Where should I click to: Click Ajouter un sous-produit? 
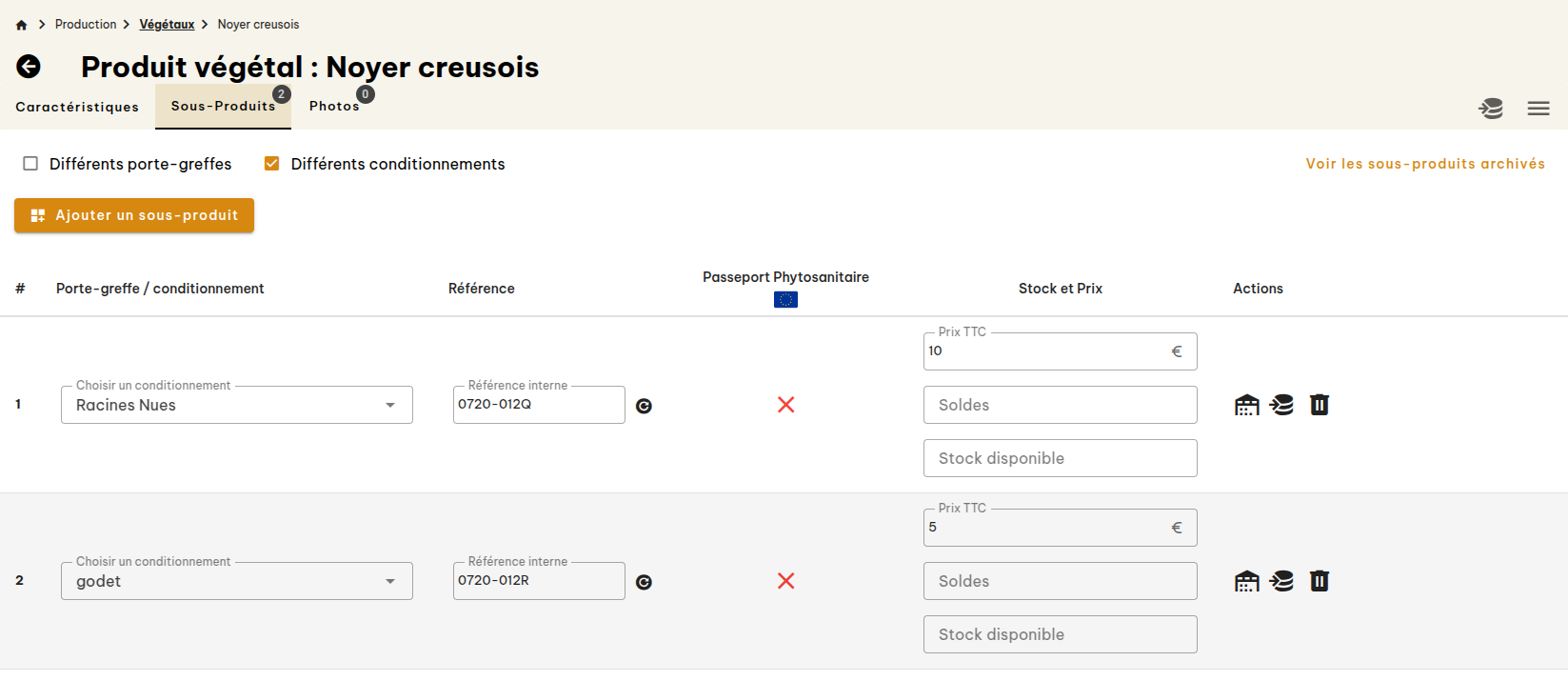pos(133,215)
